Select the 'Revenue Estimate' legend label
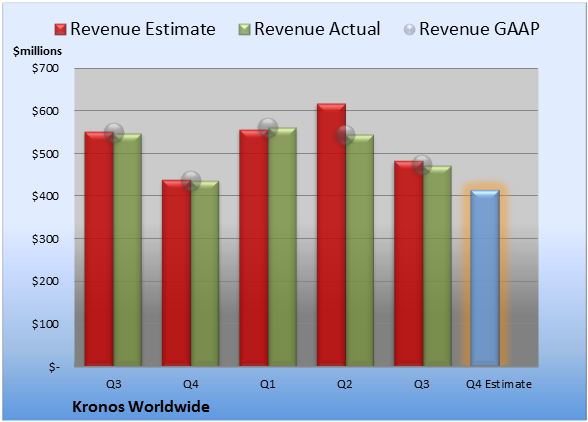Viewport: 588px width, 422px height. pyautogui.click(x=143, y=29)
